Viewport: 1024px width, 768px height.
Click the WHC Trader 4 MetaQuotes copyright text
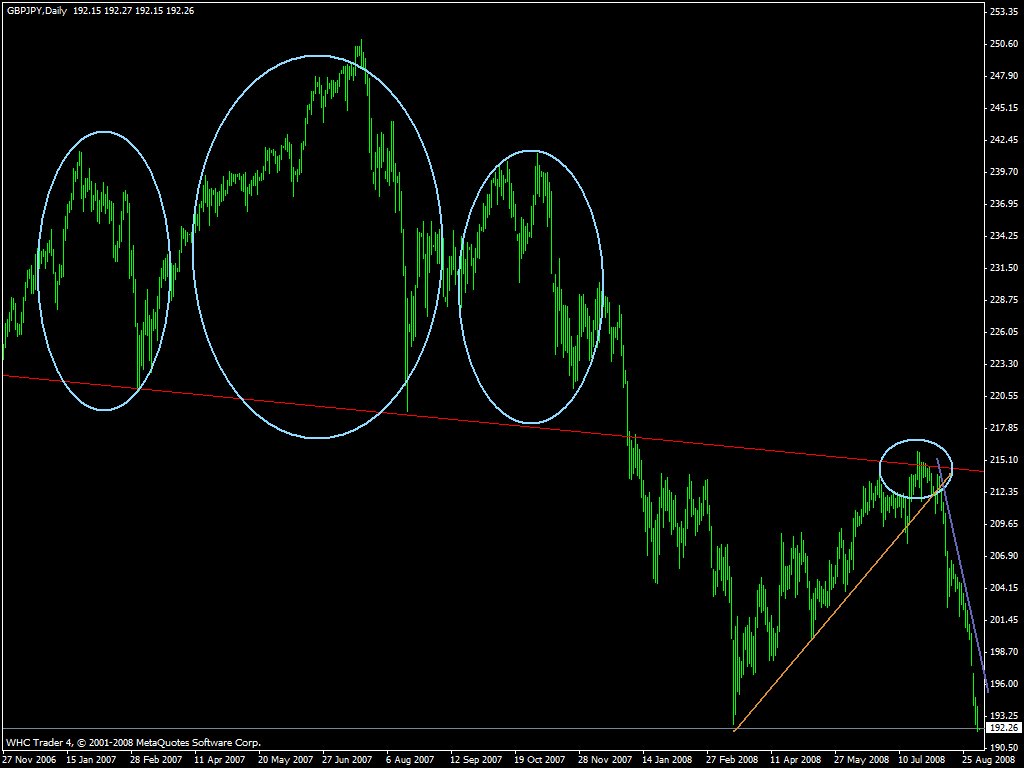[x=133, y=743]
